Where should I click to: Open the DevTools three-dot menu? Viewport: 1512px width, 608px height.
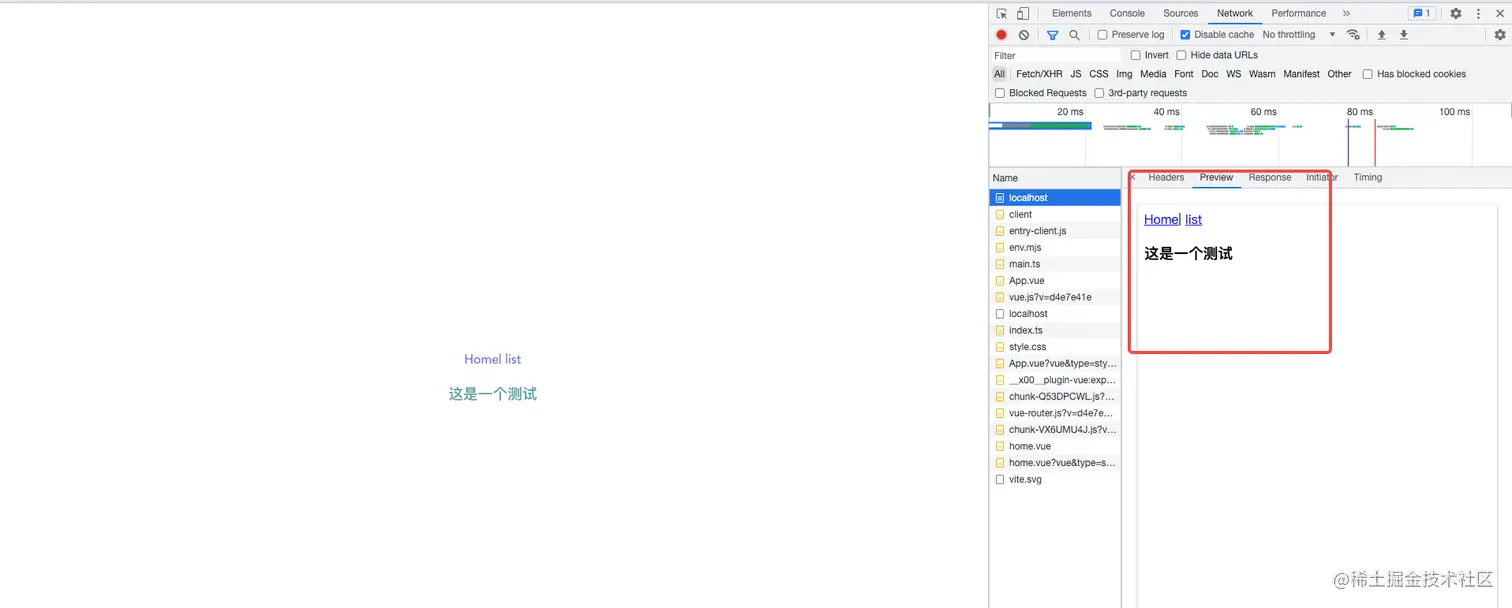(1478, 13)
